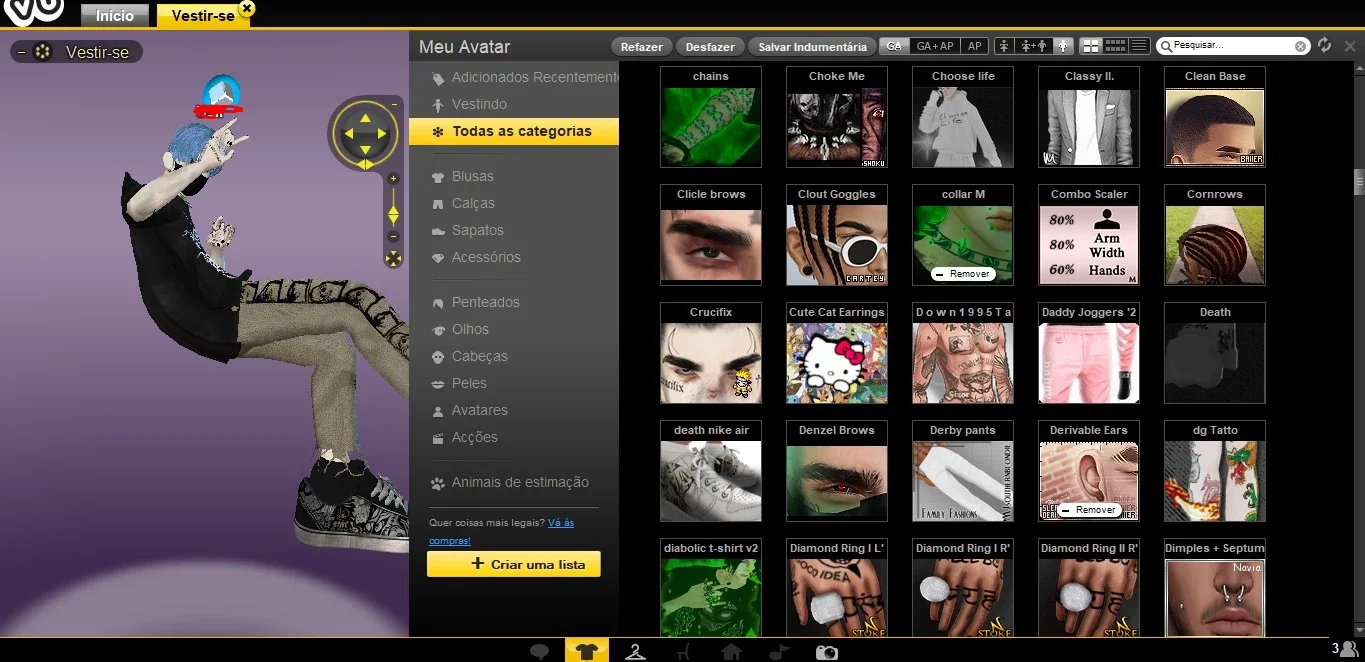Select Todas as categorias

pyautogui.click(x=514, y=131)
